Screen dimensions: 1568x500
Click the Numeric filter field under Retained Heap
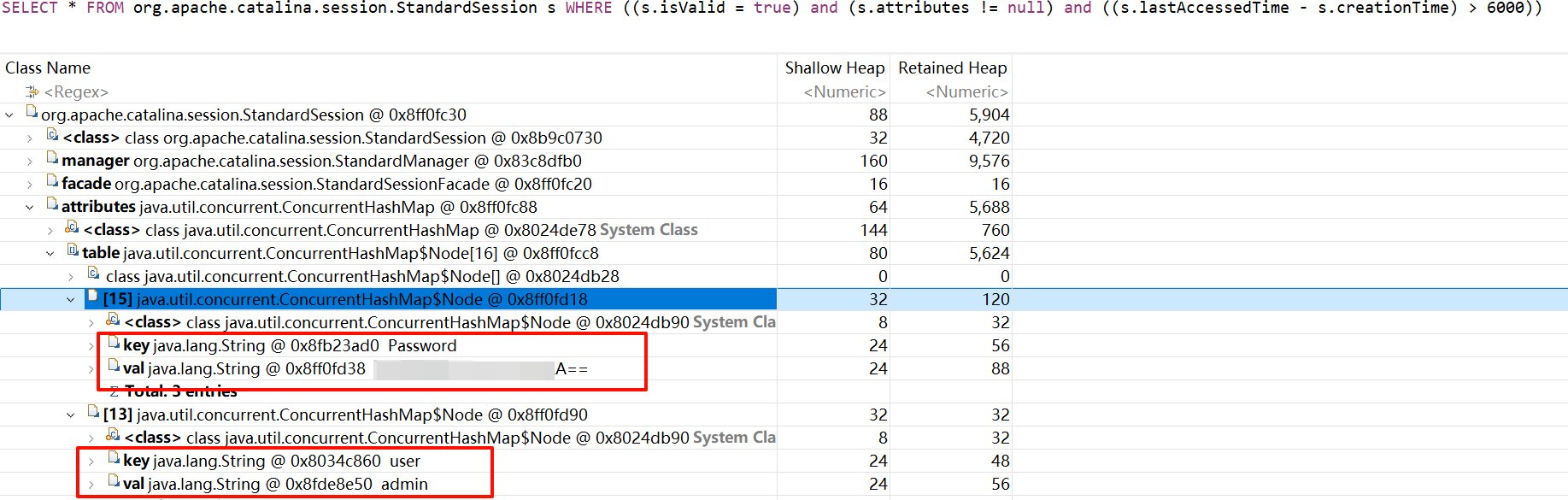pos(966,91)
